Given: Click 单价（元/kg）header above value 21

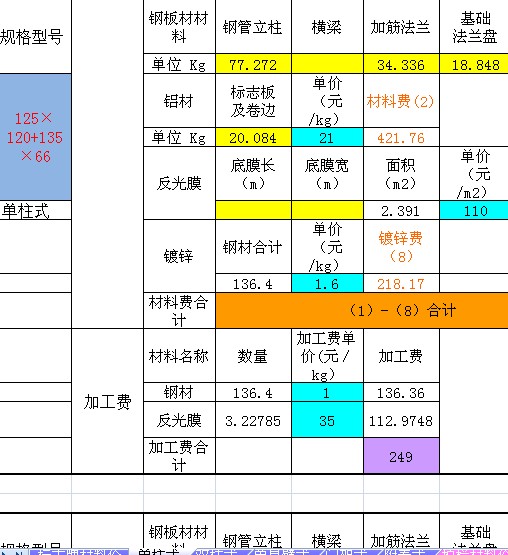Looking at the screenshot, I should coord(327,101).
